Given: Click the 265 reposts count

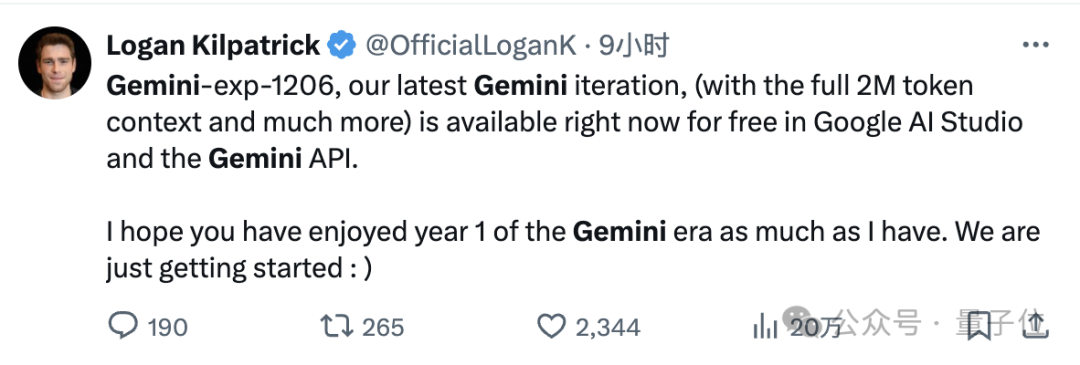Looking at the screenshot, I should click(382, 327).
